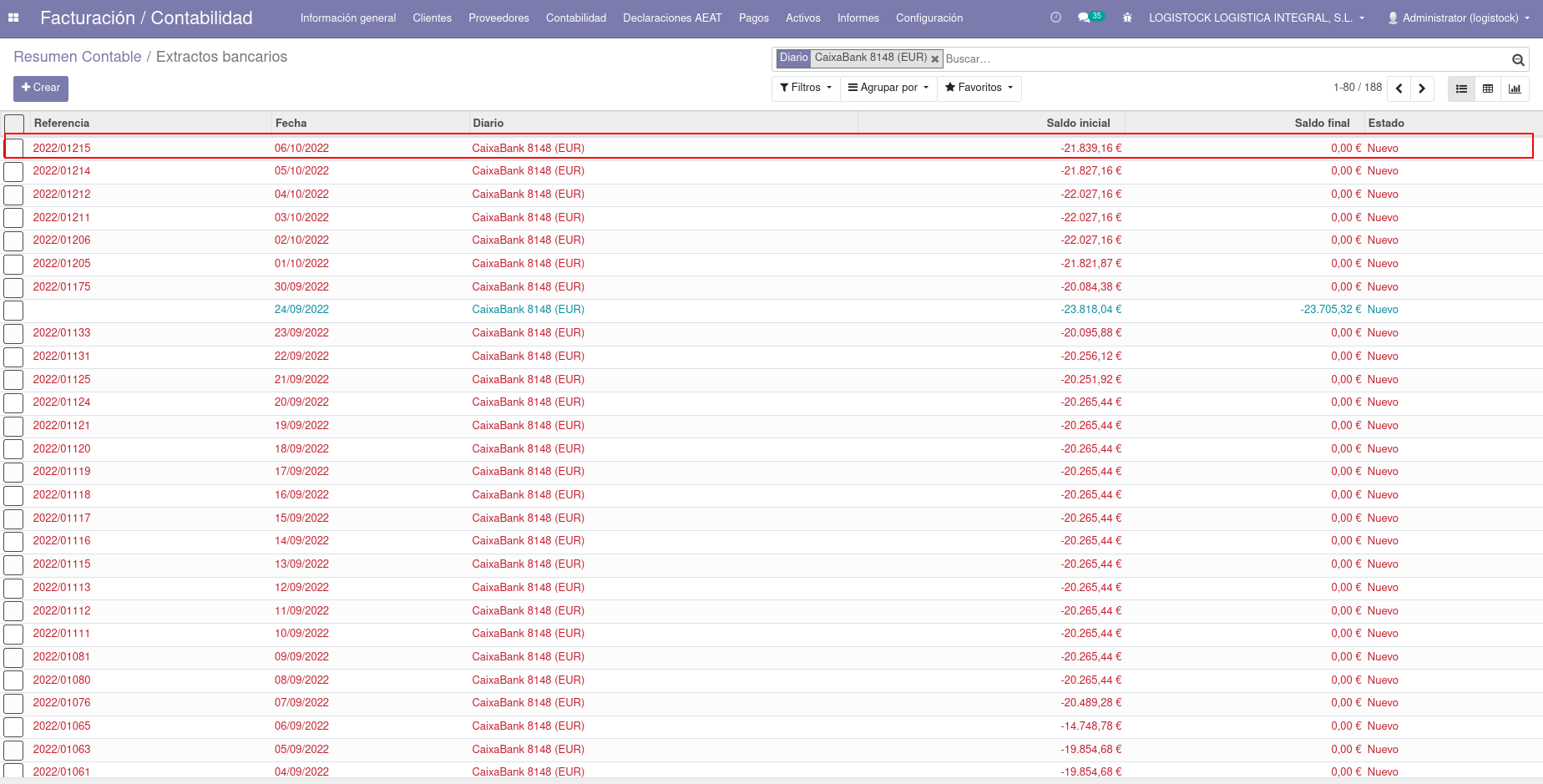Click the -20.489,28 € initial balance
Image resolution: width=1543 pixels, height=784 pixels.
[1091, 703]
